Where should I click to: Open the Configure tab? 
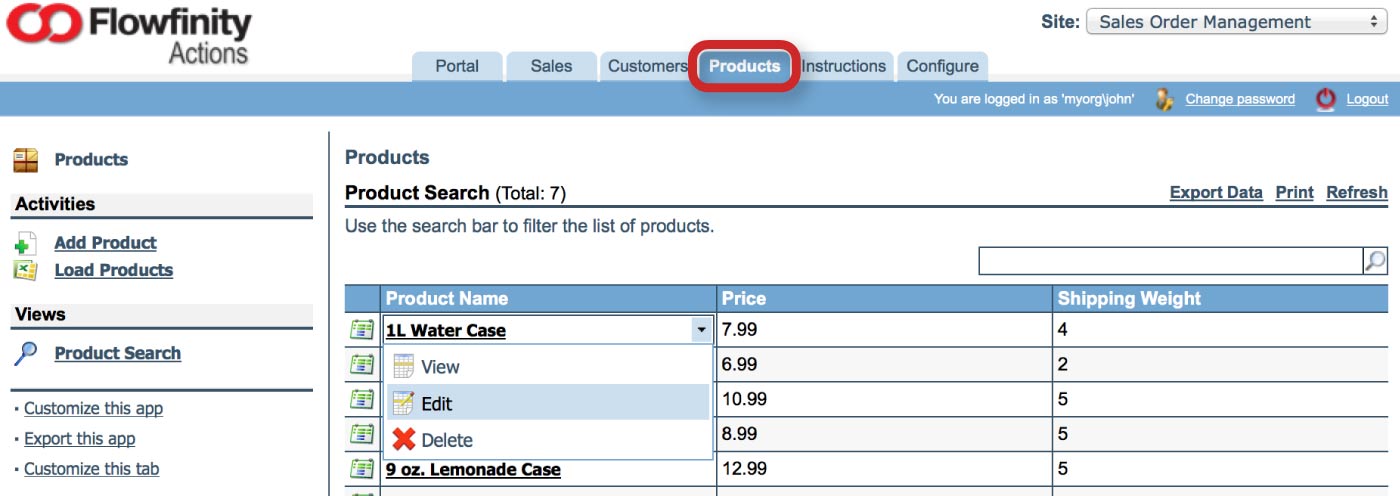coord(942,66)
